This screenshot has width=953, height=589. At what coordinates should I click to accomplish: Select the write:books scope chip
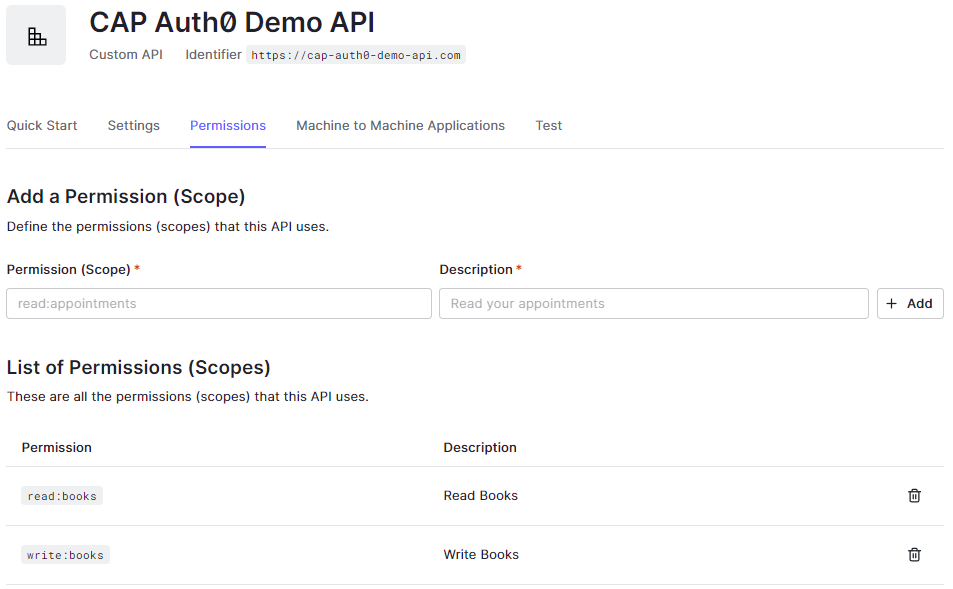coord(65,555)
